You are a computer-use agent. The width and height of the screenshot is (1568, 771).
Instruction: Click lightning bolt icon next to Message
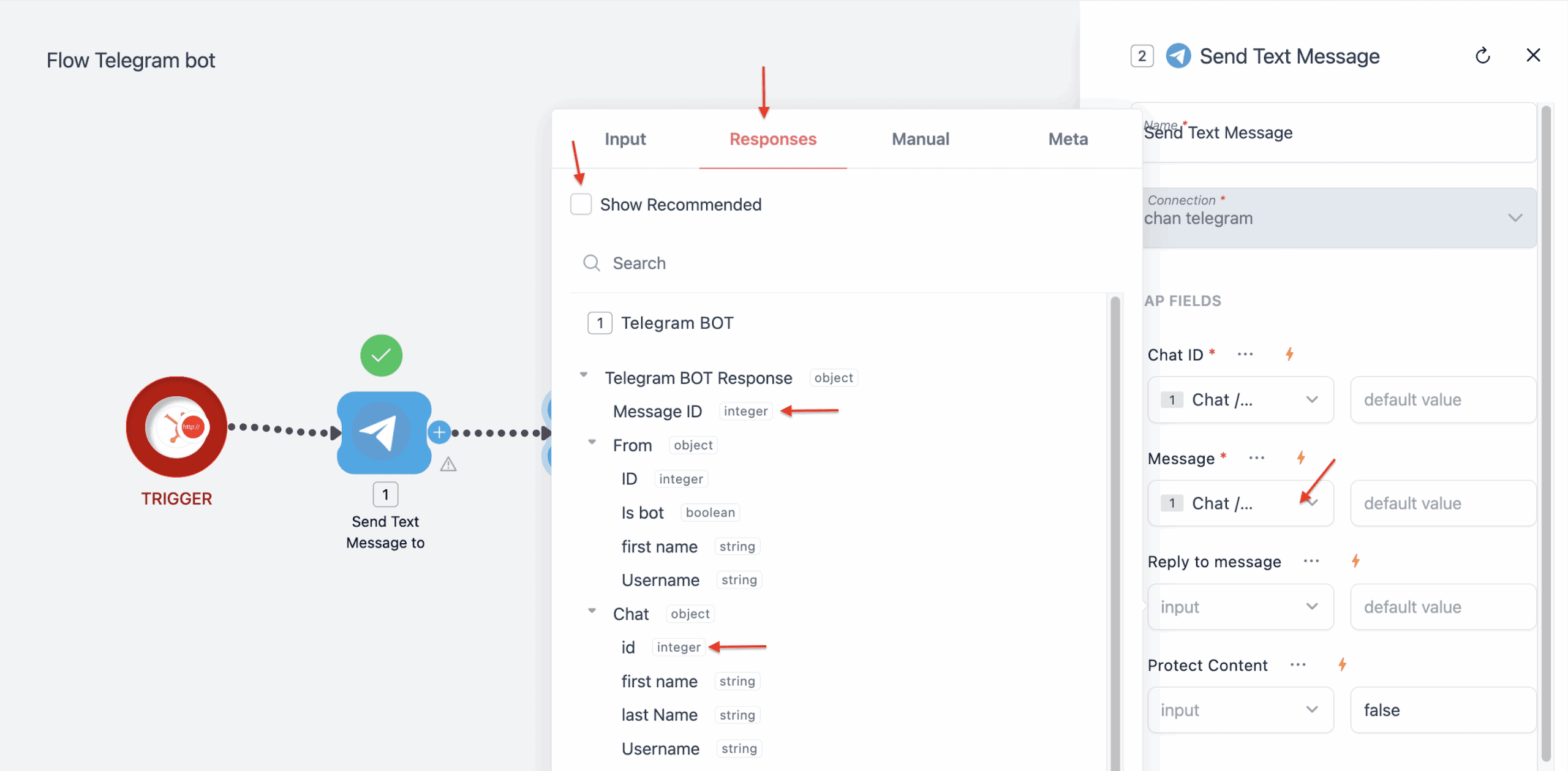(1301, 457)
